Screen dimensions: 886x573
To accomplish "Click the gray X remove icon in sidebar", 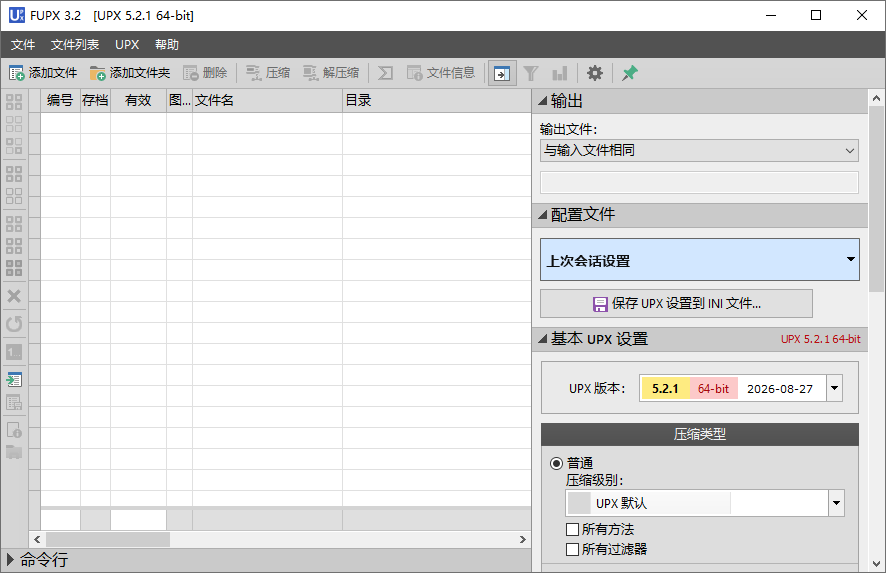I will pos(14,296).
